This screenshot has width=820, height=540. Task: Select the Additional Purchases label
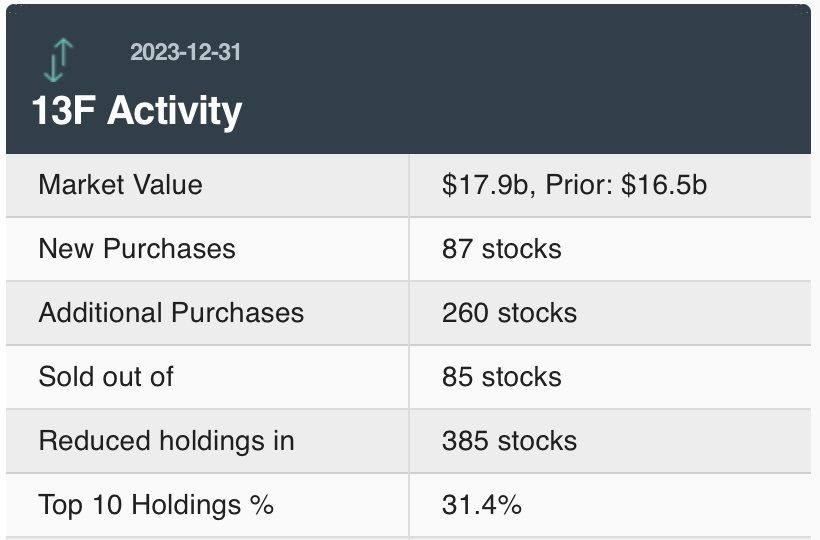pos(171,313)
